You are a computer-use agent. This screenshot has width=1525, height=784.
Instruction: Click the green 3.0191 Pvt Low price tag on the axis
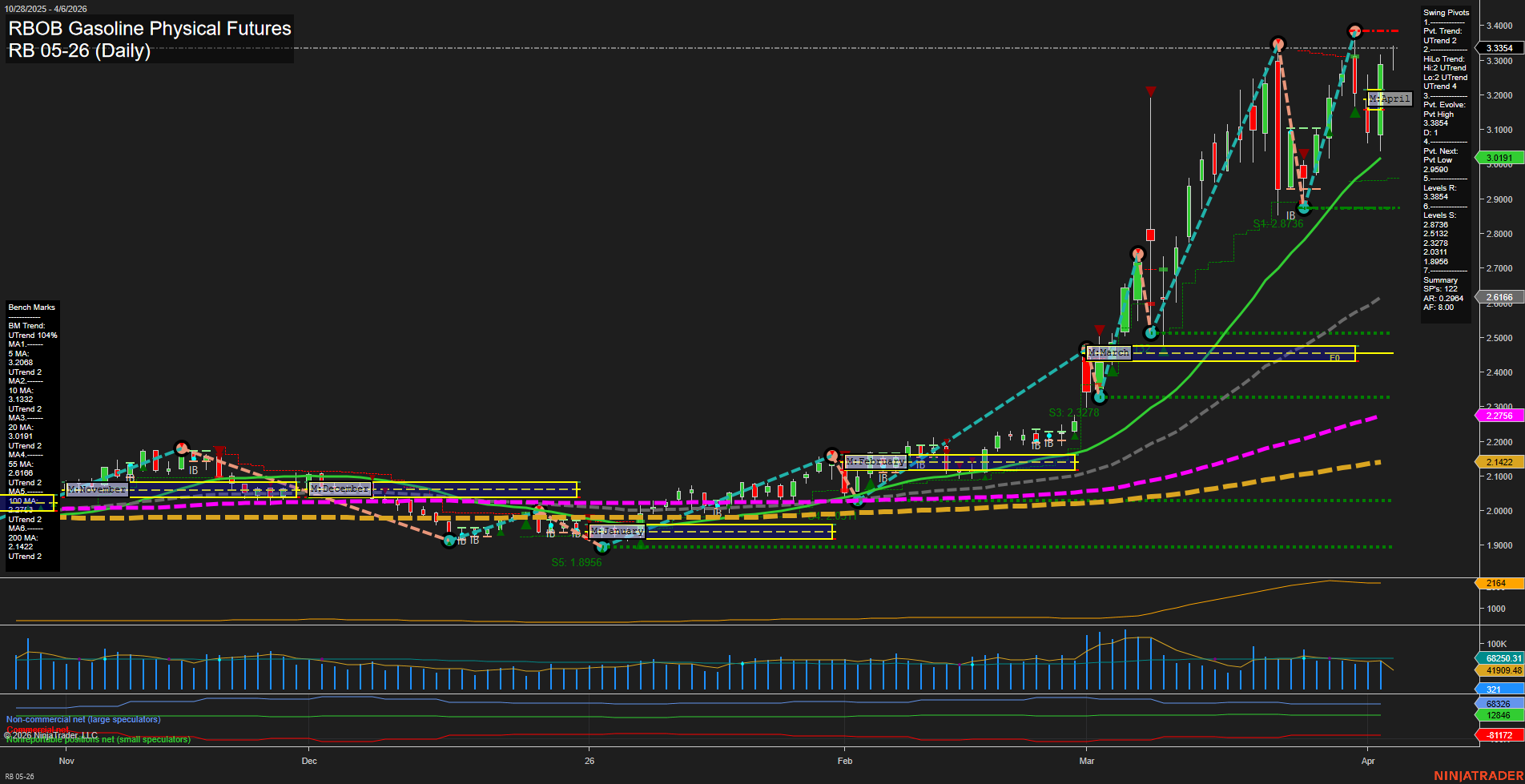(1500, 157)
